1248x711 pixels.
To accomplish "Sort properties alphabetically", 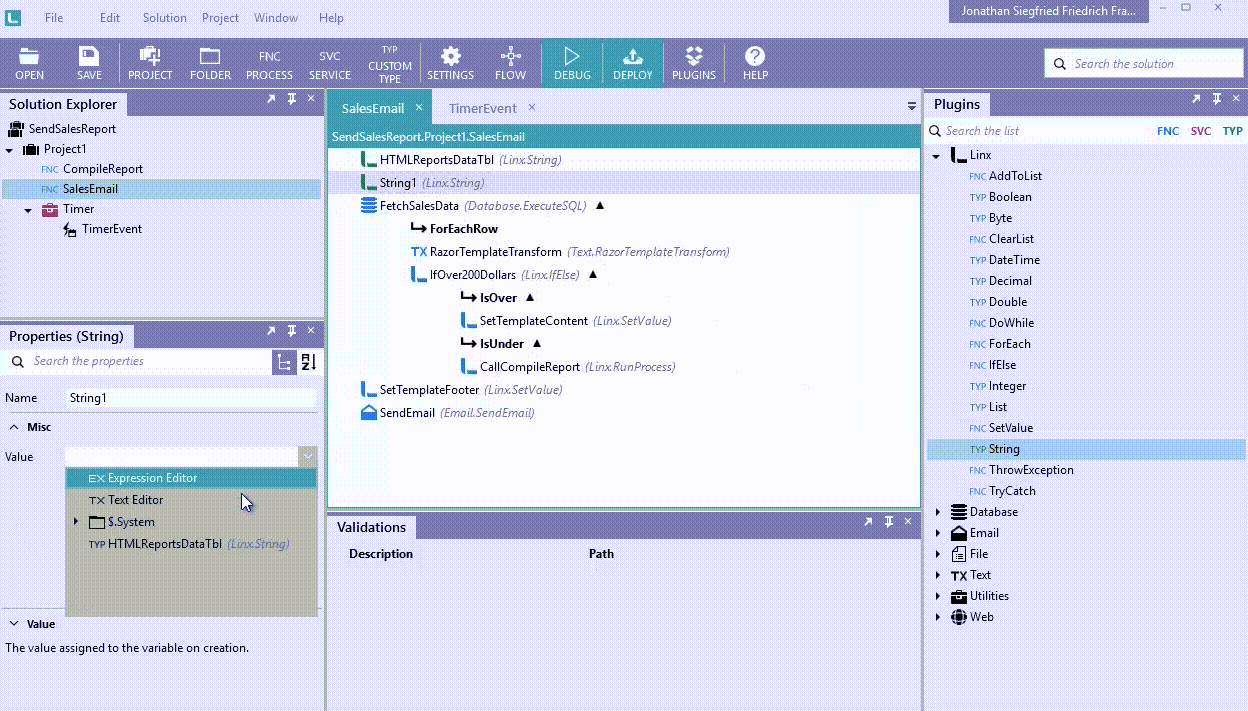I will click(308, 362).
